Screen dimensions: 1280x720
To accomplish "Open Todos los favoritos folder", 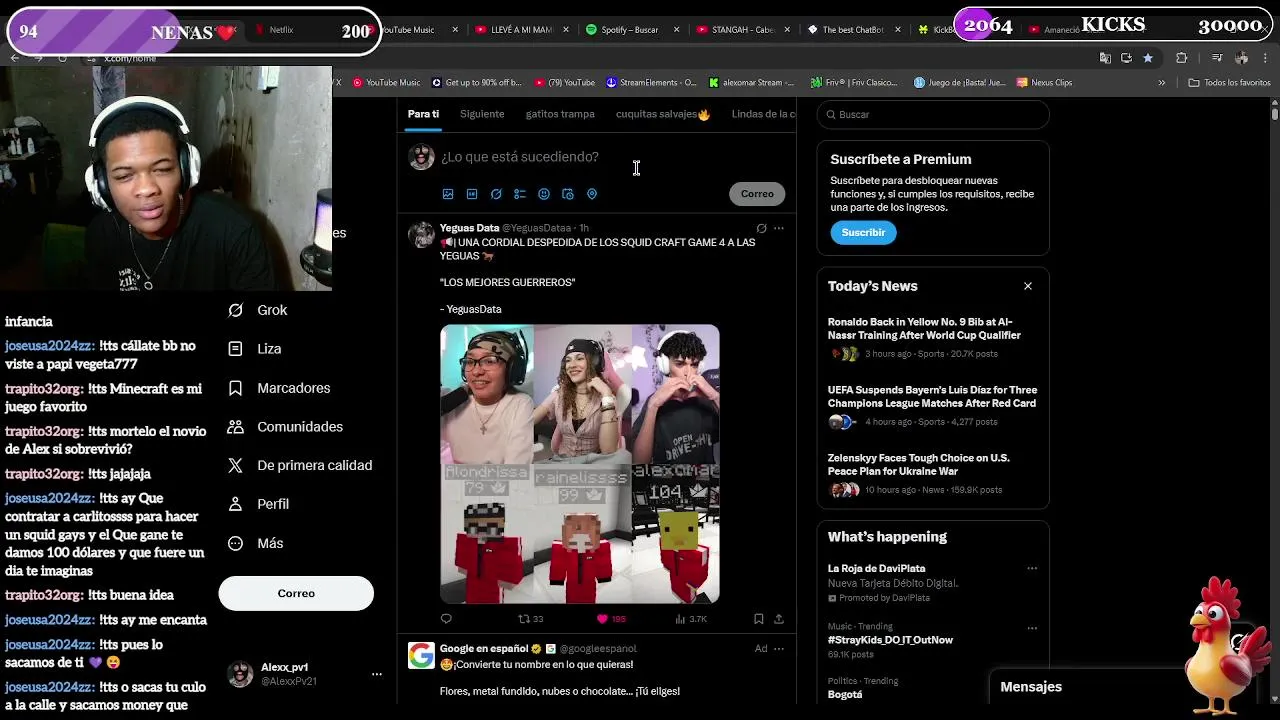I will [x=1229, y=82].
